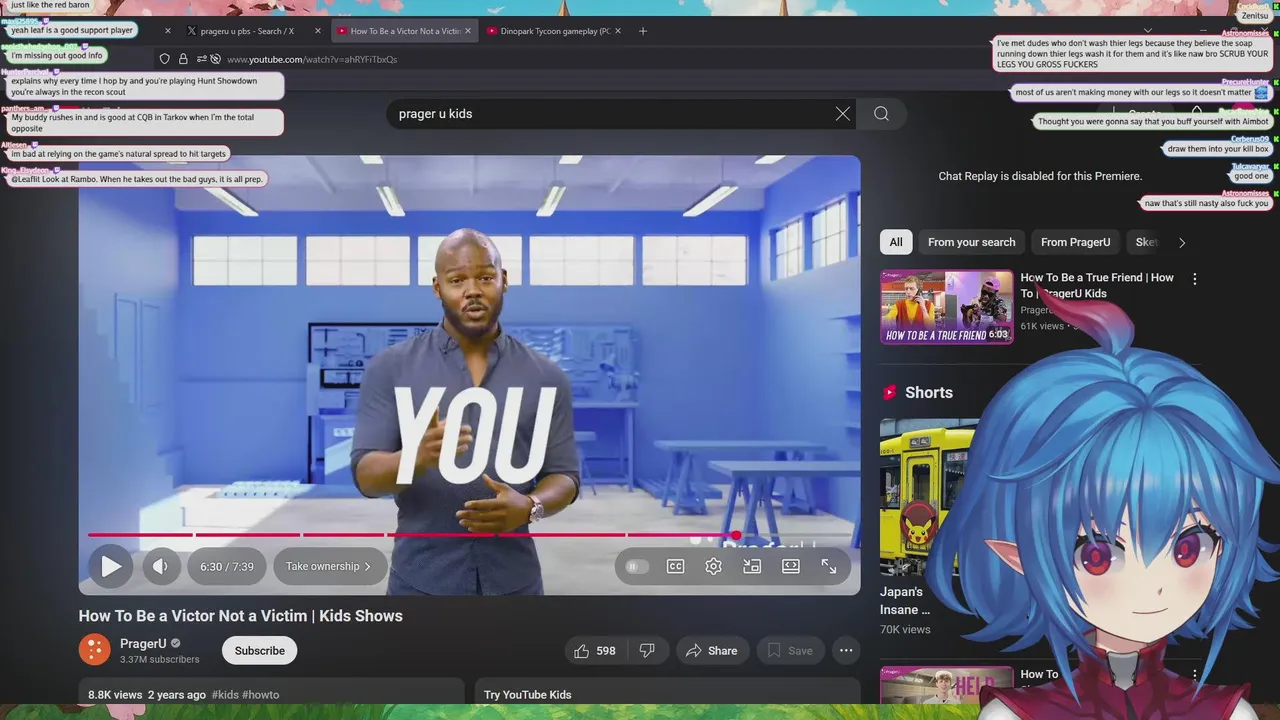Open the HELP thumbnail video at the bottom
1280x720 pixels.
(945, 686)
